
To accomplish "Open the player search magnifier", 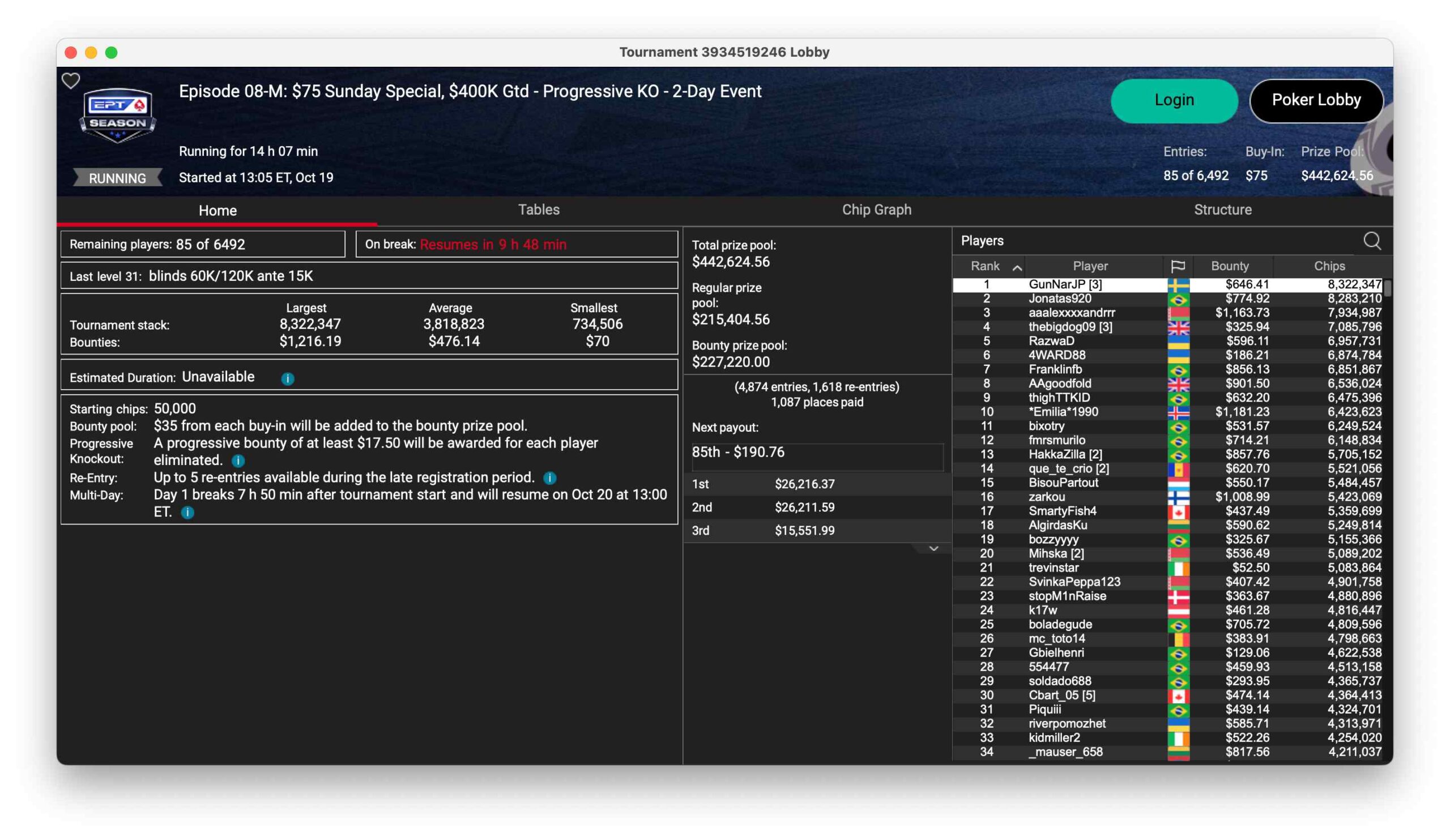I will tap(1372, 241).
